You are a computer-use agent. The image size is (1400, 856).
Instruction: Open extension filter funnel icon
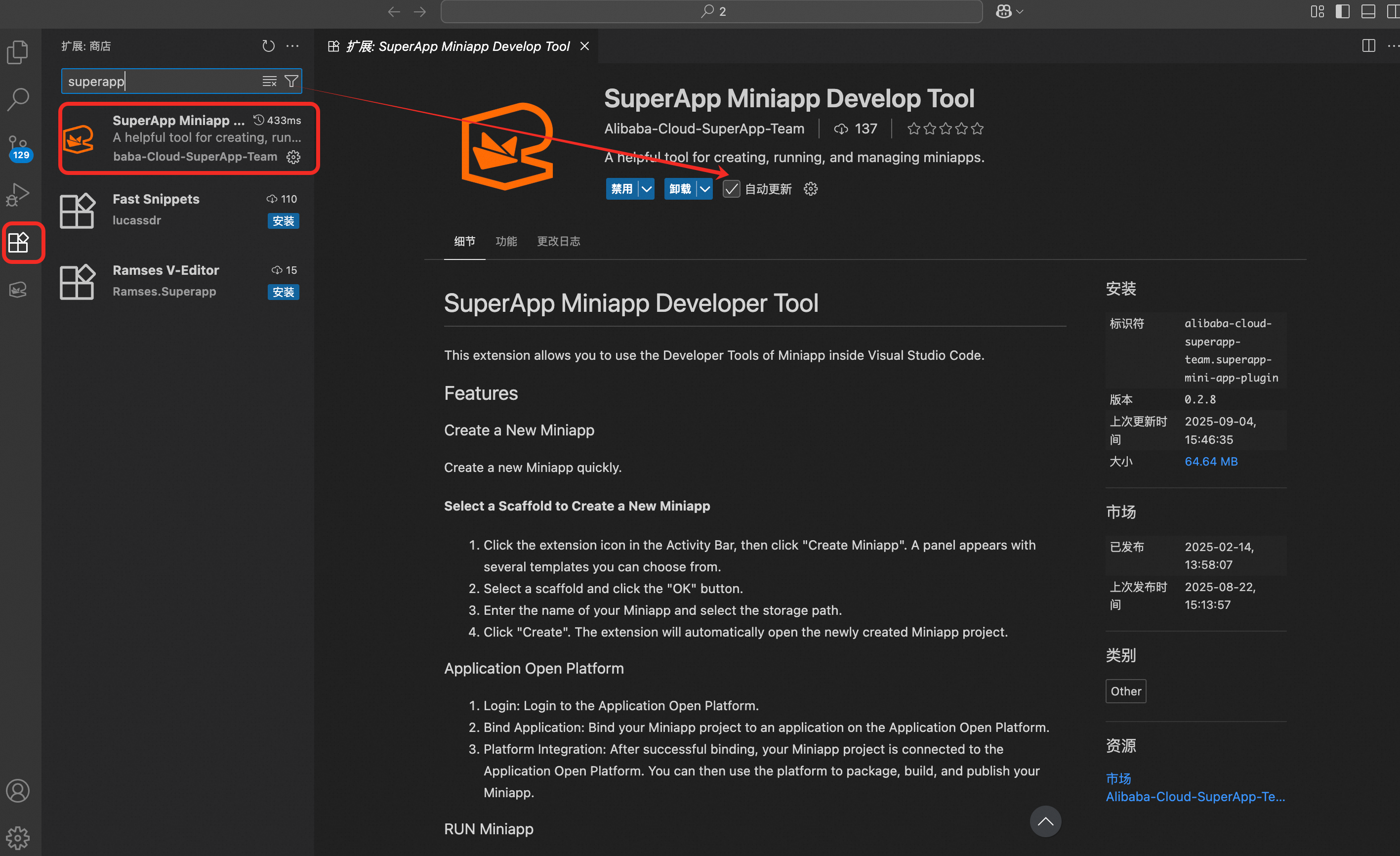click(291, 81)
